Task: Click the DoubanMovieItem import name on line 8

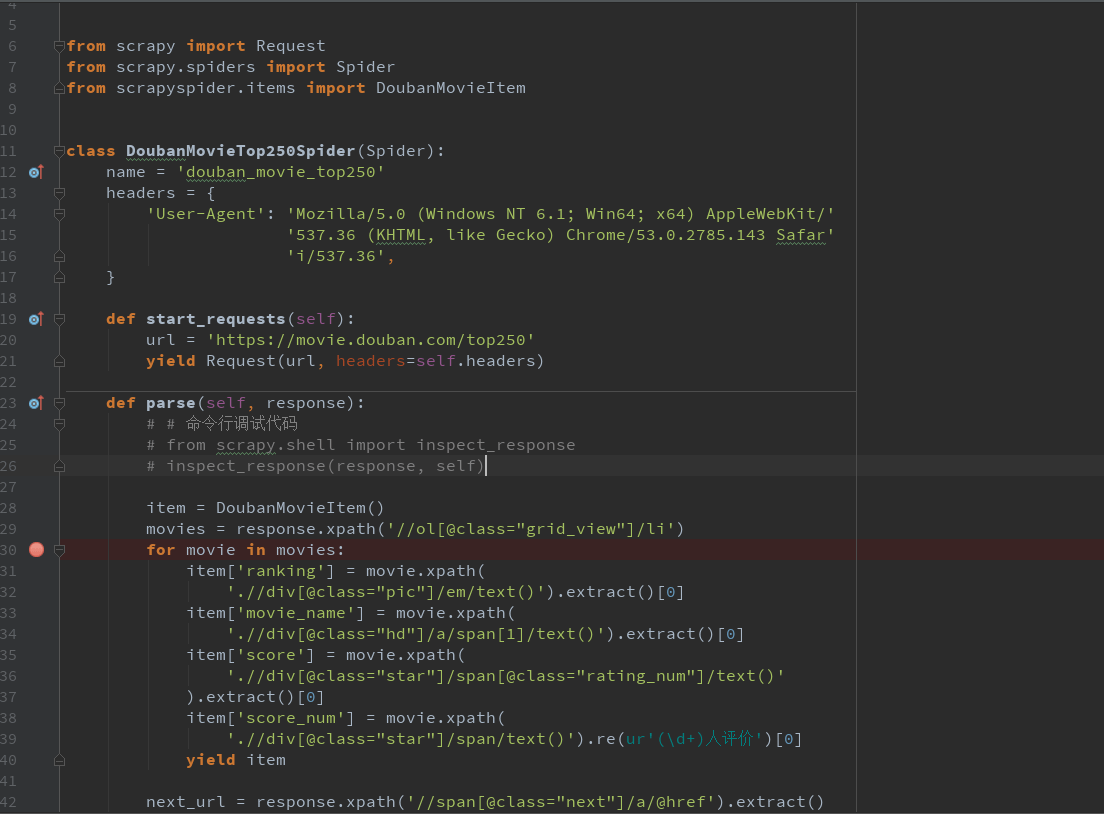Action: (x=450, y=88)
